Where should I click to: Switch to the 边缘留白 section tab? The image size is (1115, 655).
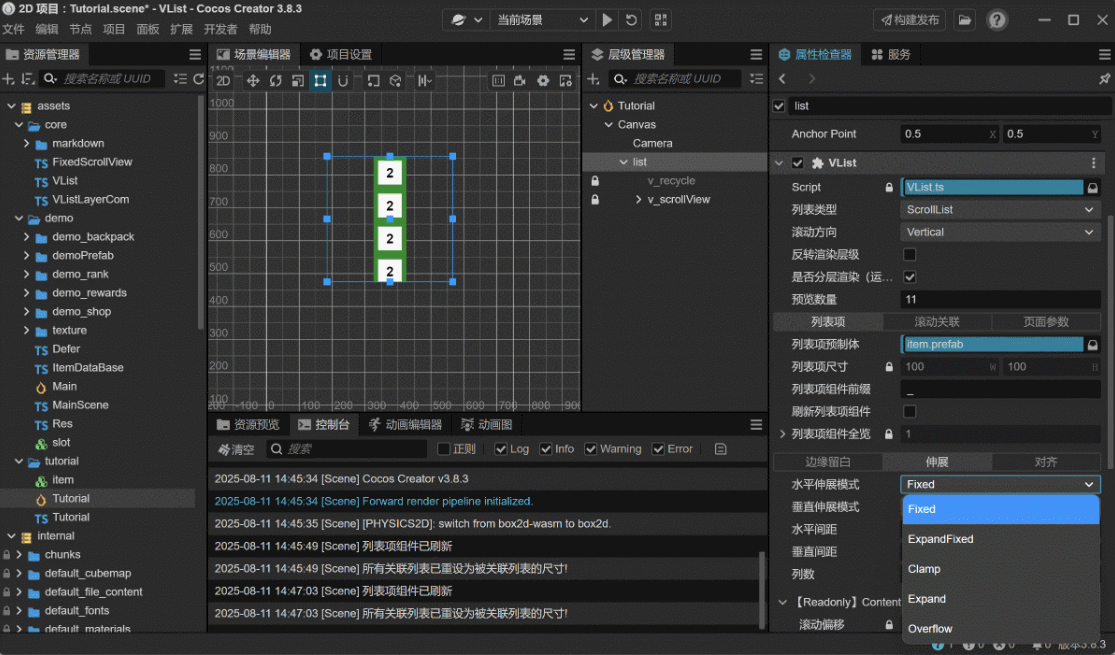point(828,462)
